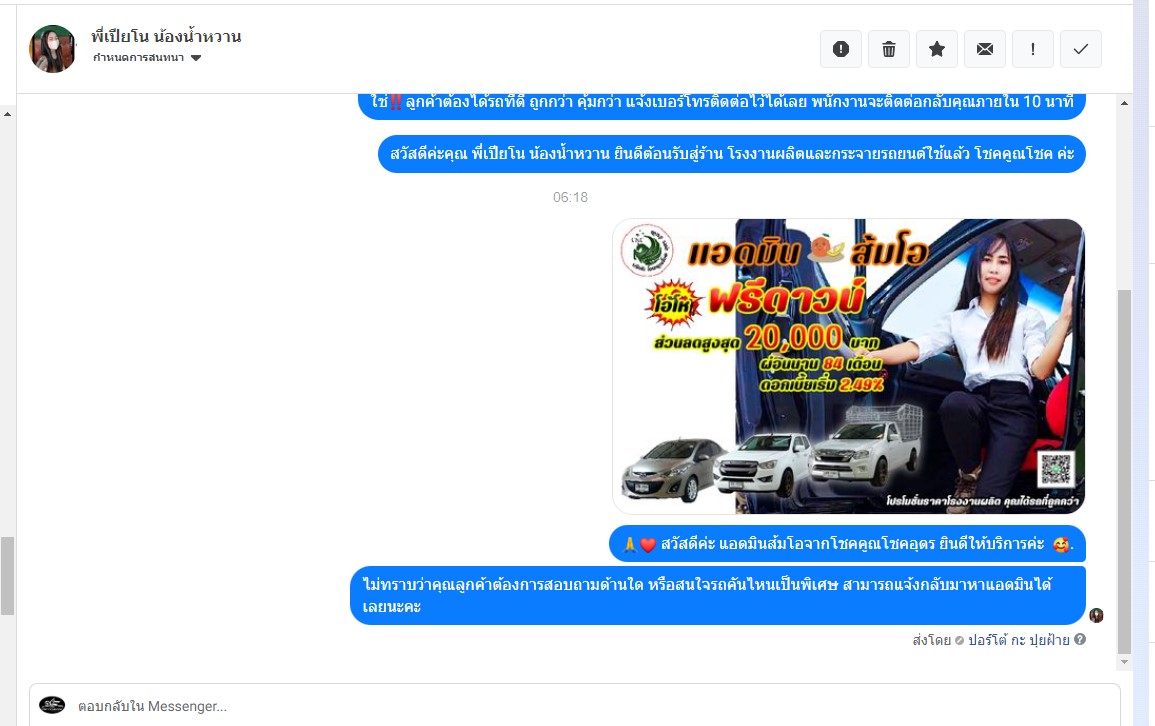Mark conversation as done checkmark
This screenshot has height=726, width=1155.
[x=1081, y=49]
